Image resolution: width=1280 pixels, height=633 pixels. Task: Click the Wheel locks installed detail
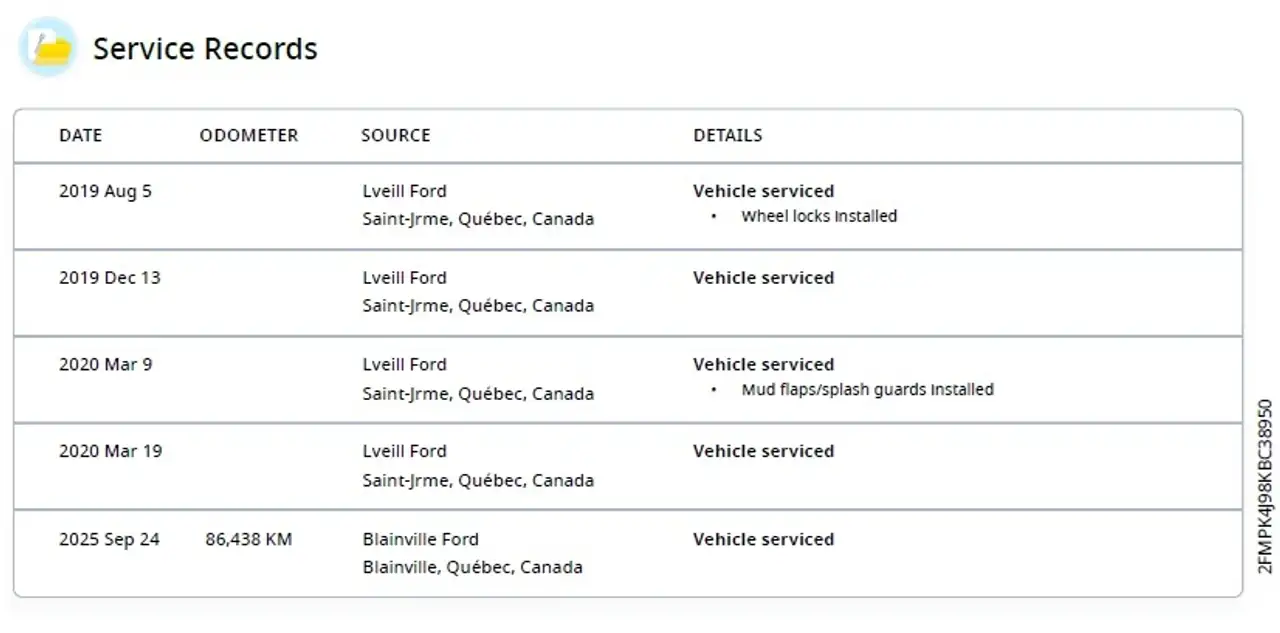click(x=819, y=216)
